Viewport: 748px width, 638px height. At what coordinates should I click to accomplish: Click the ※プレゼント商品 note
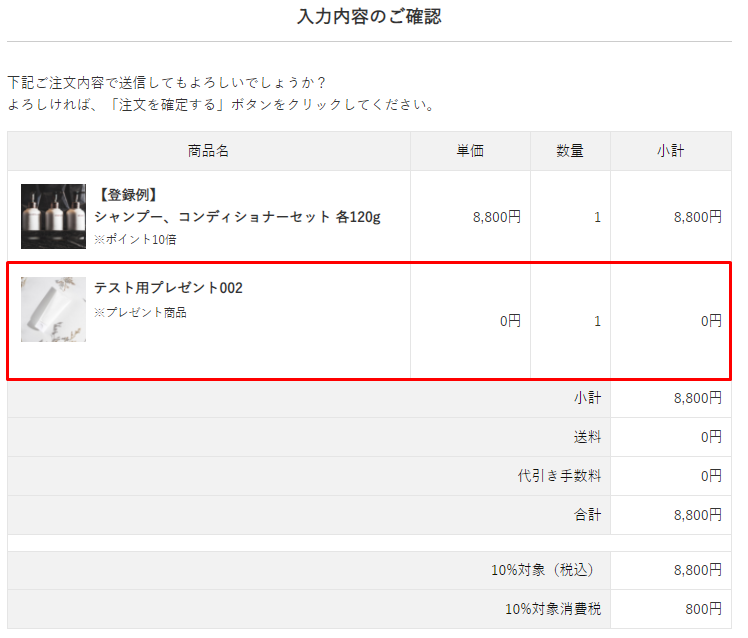point(140,312)
